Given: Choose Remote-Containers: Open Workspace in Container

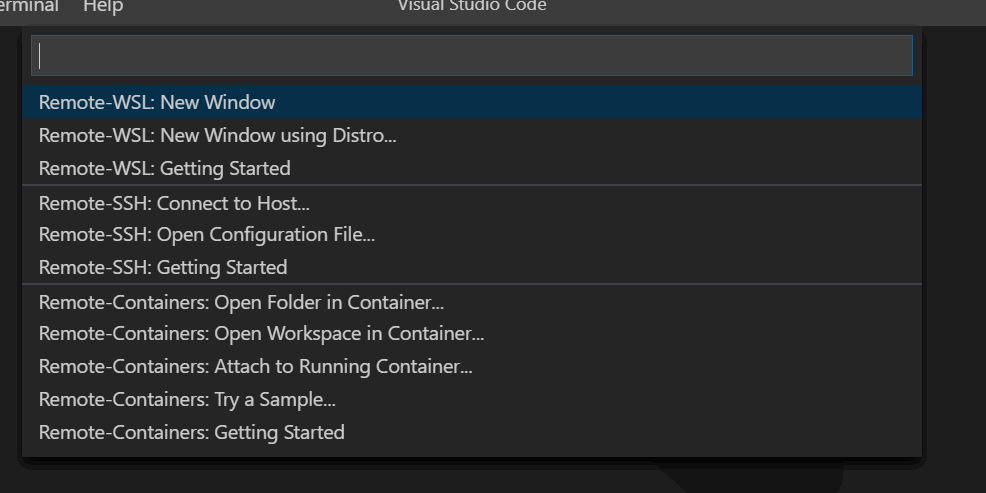Looking at the screenshot, I should (261, 333).
